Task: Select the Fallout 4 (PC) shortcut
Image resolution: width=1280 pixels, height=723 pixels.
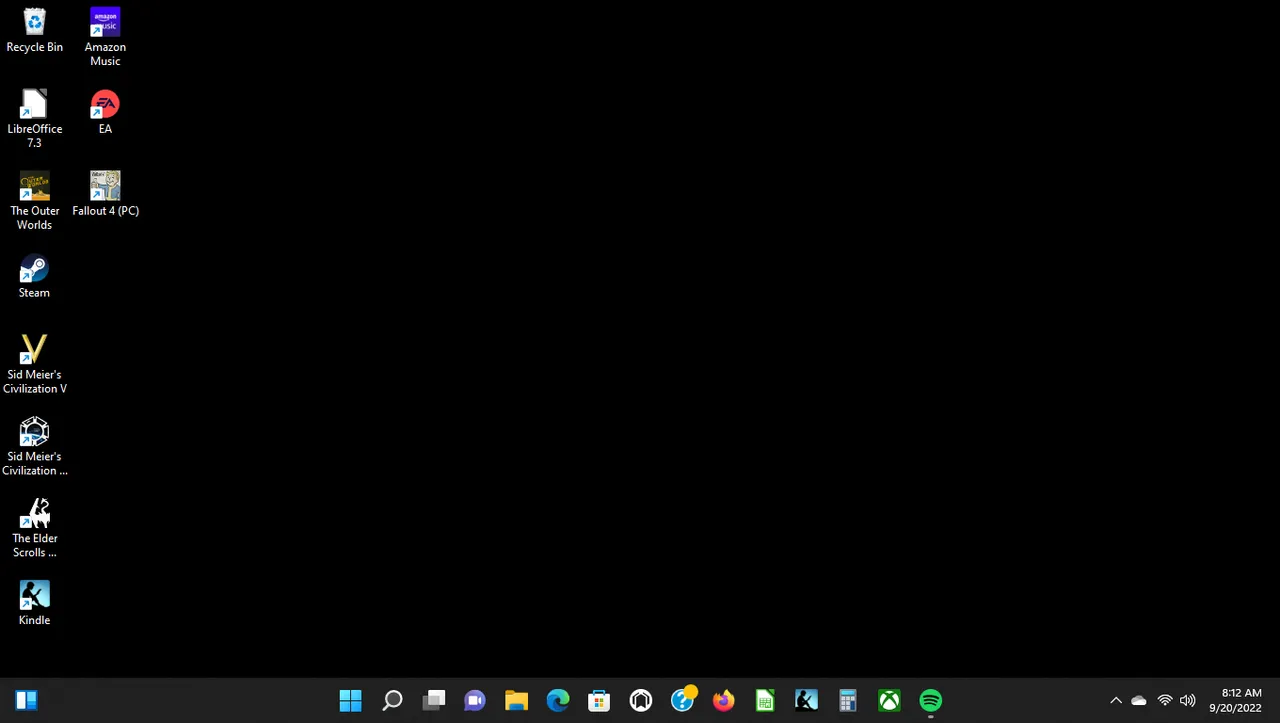Action: 105,195
